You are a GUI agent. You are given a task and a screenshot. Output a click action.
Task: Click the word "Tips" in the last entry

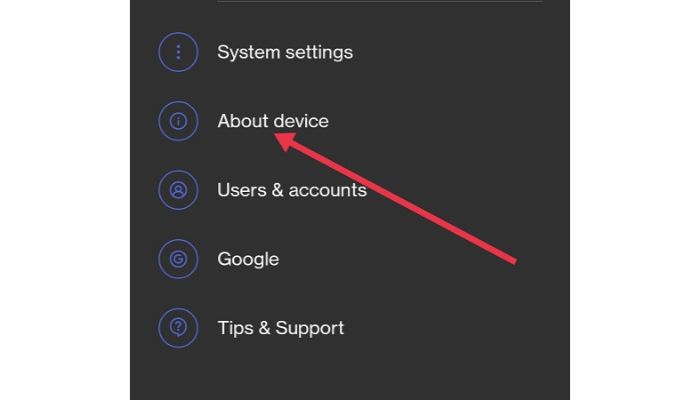(x=235, y=329)
